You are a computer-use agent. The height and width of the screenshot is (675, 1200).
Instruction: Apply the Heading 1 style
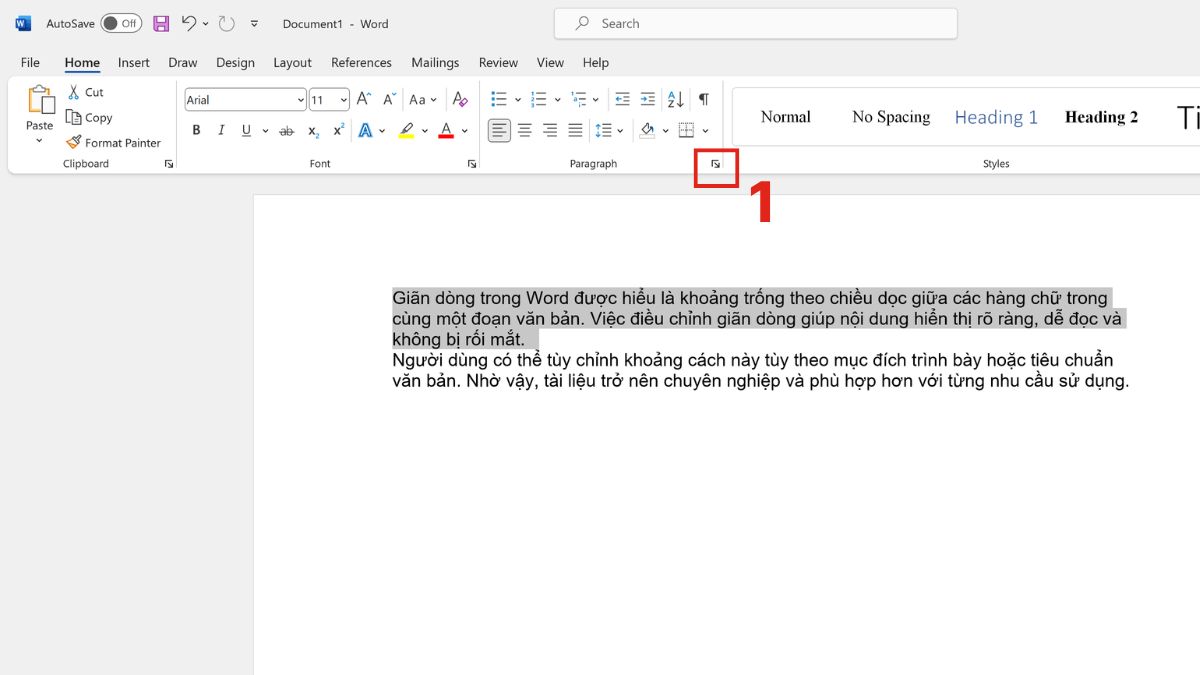pos(996,117)
